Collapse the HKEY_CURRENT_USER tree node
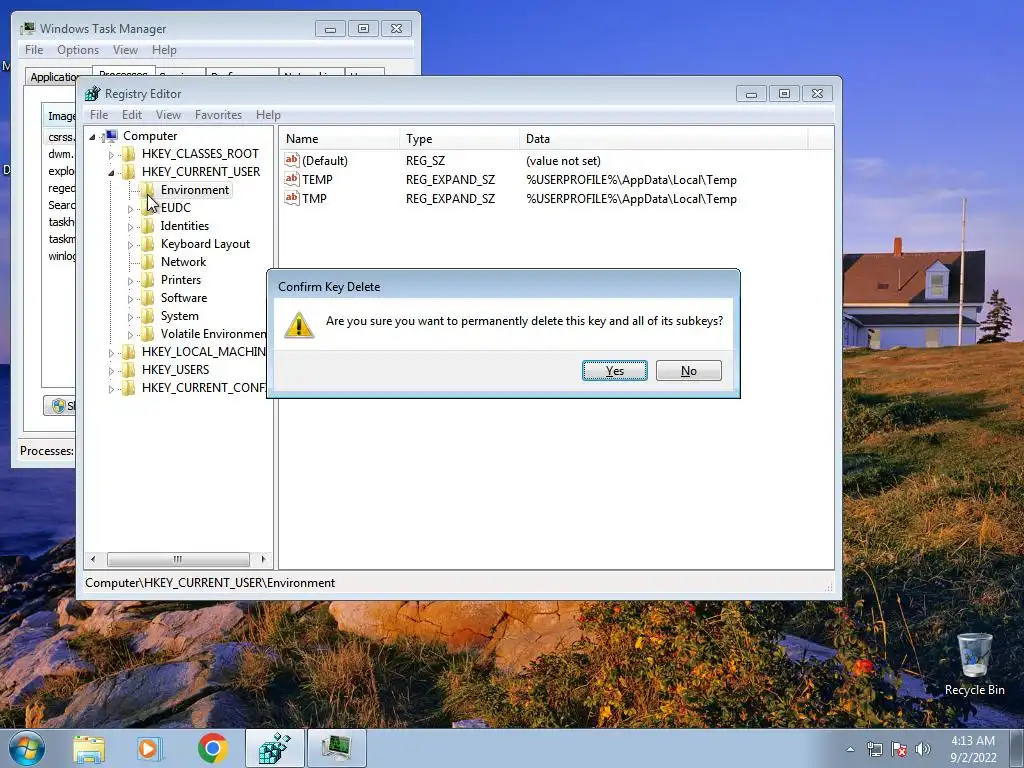This screenshot has height=768, width=1024. coord(111,172)
